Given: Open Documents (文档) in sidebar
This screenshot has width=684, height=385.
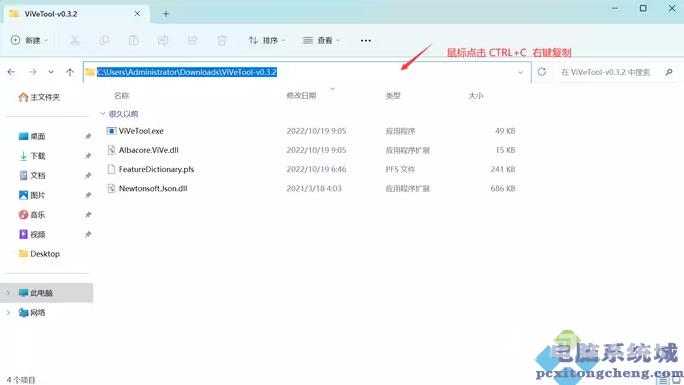Looking at the screenshot, I should [x=32, y=175].
